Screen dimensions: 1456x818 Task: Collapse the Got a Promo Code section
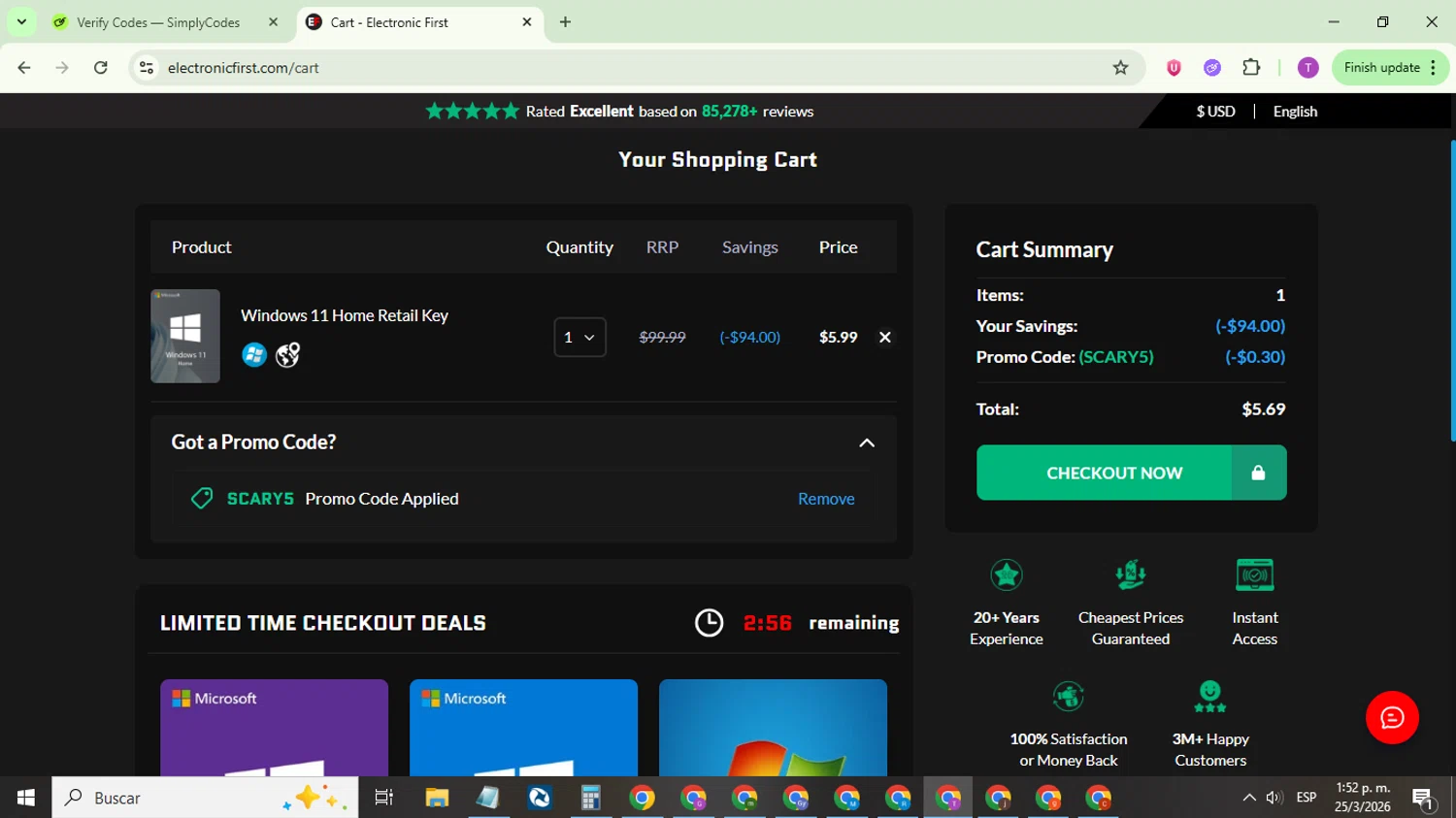point(867,442)
